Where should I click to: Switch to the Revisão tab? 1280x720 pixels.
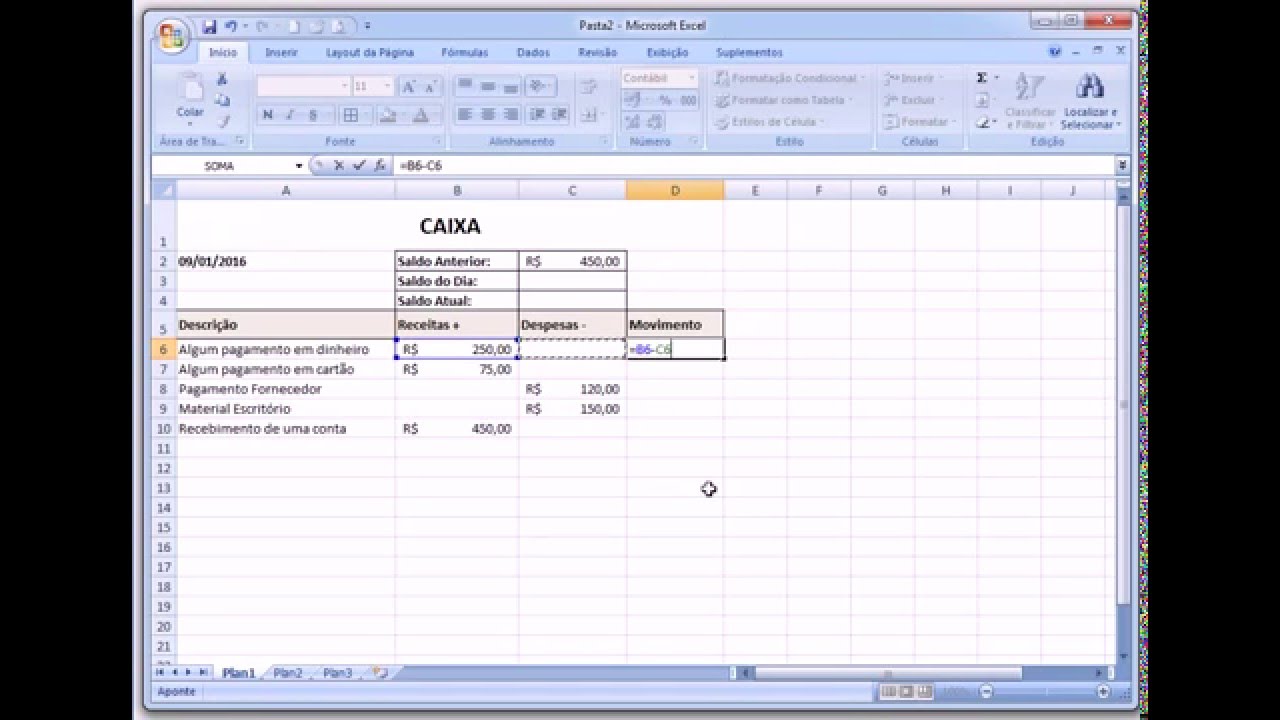coord(598,52)
